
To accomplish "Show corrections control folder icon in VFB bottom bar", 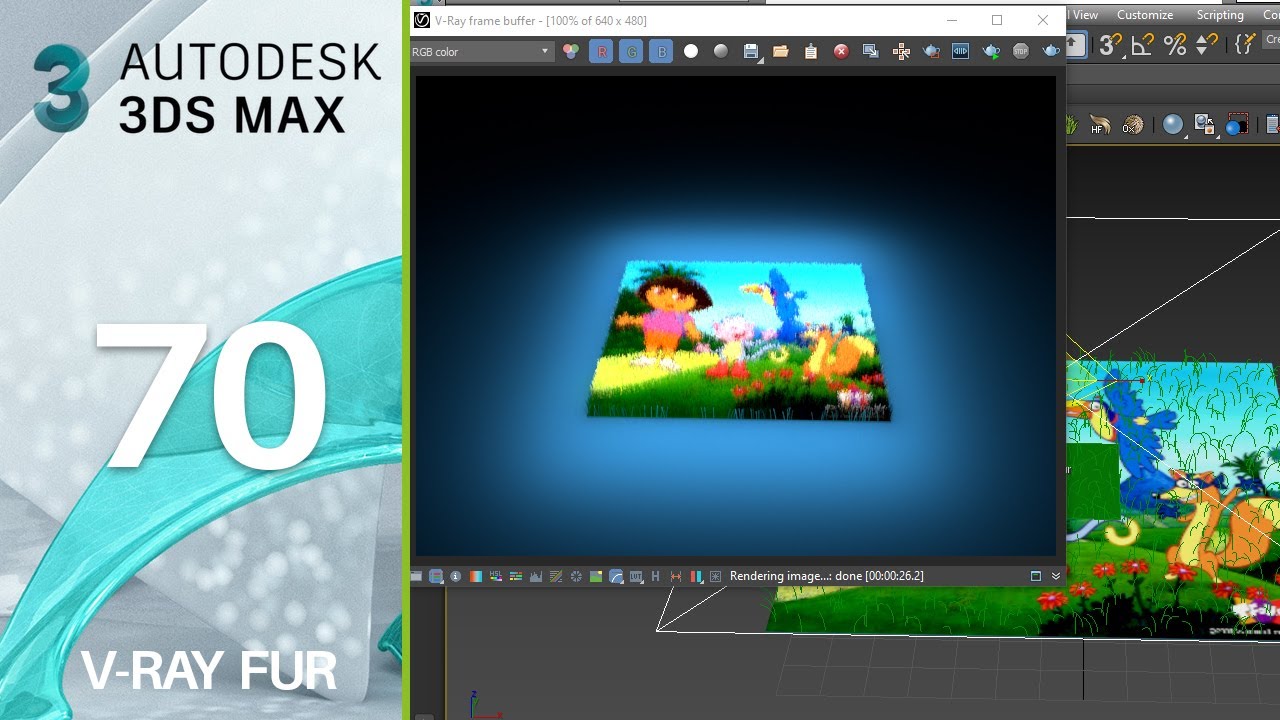I will tap(417, 576).
